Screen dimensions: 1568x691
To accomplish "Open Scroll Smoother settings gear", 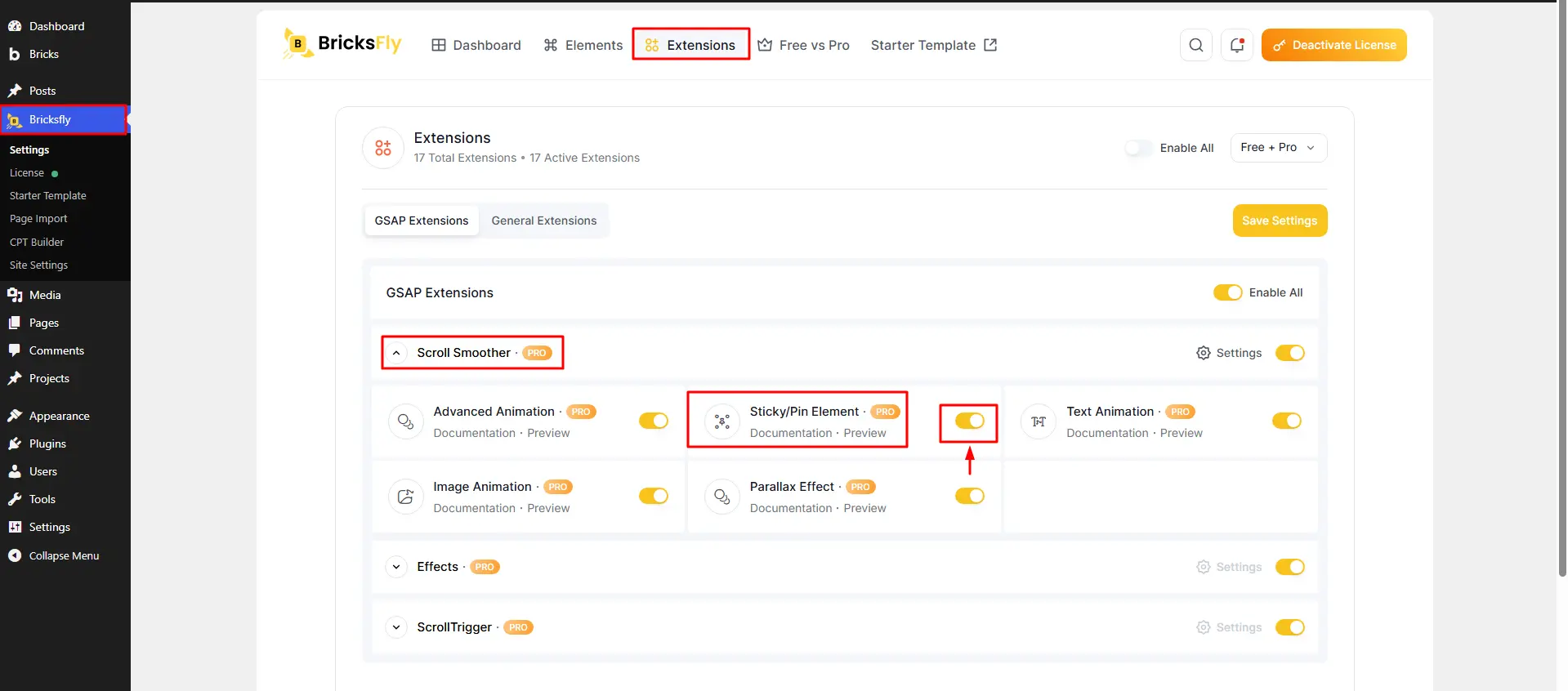I will tap(1204, 353).
